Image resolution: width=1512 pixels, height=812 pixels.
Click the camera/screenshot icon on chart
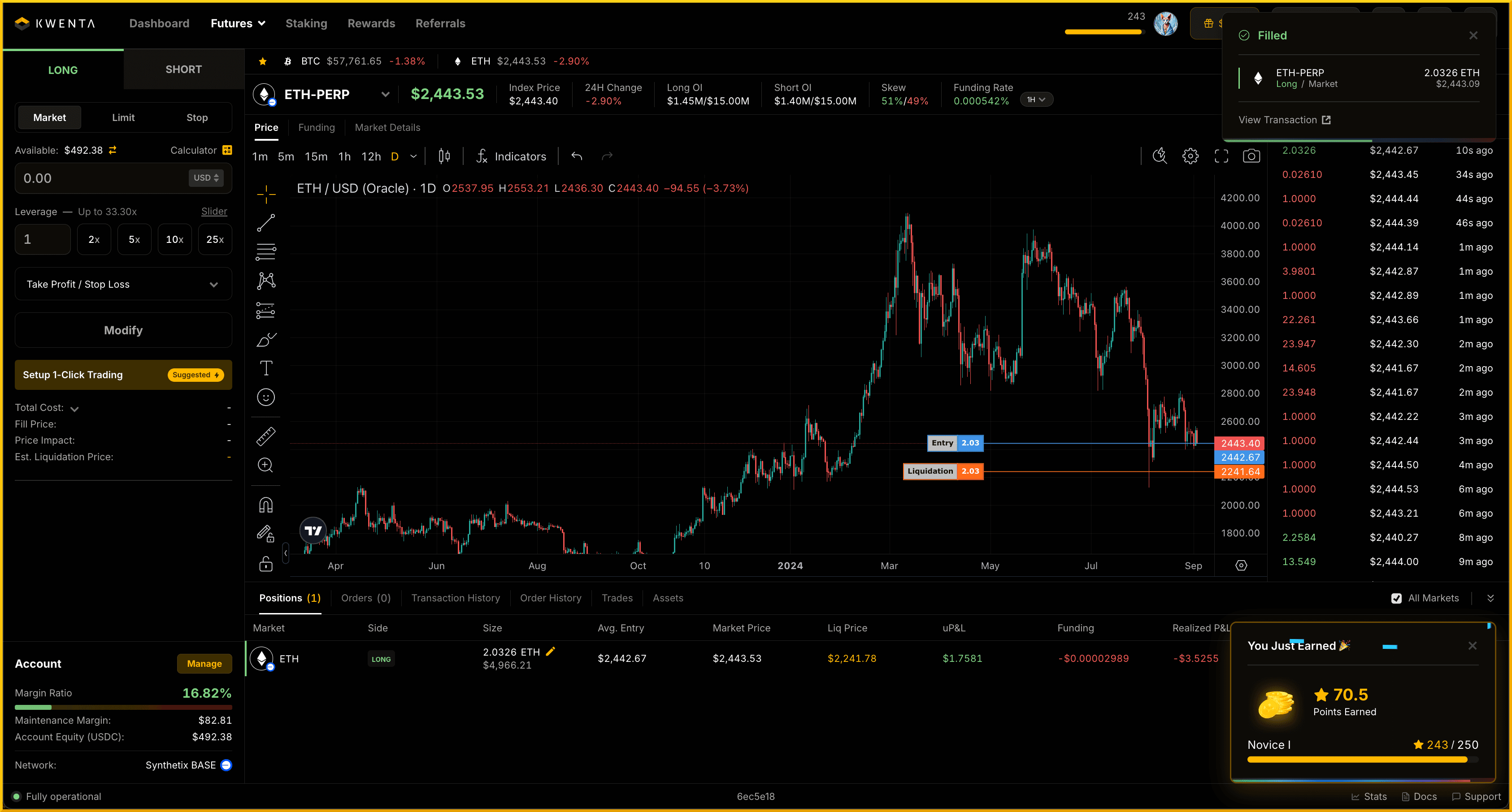point(1250,156)
